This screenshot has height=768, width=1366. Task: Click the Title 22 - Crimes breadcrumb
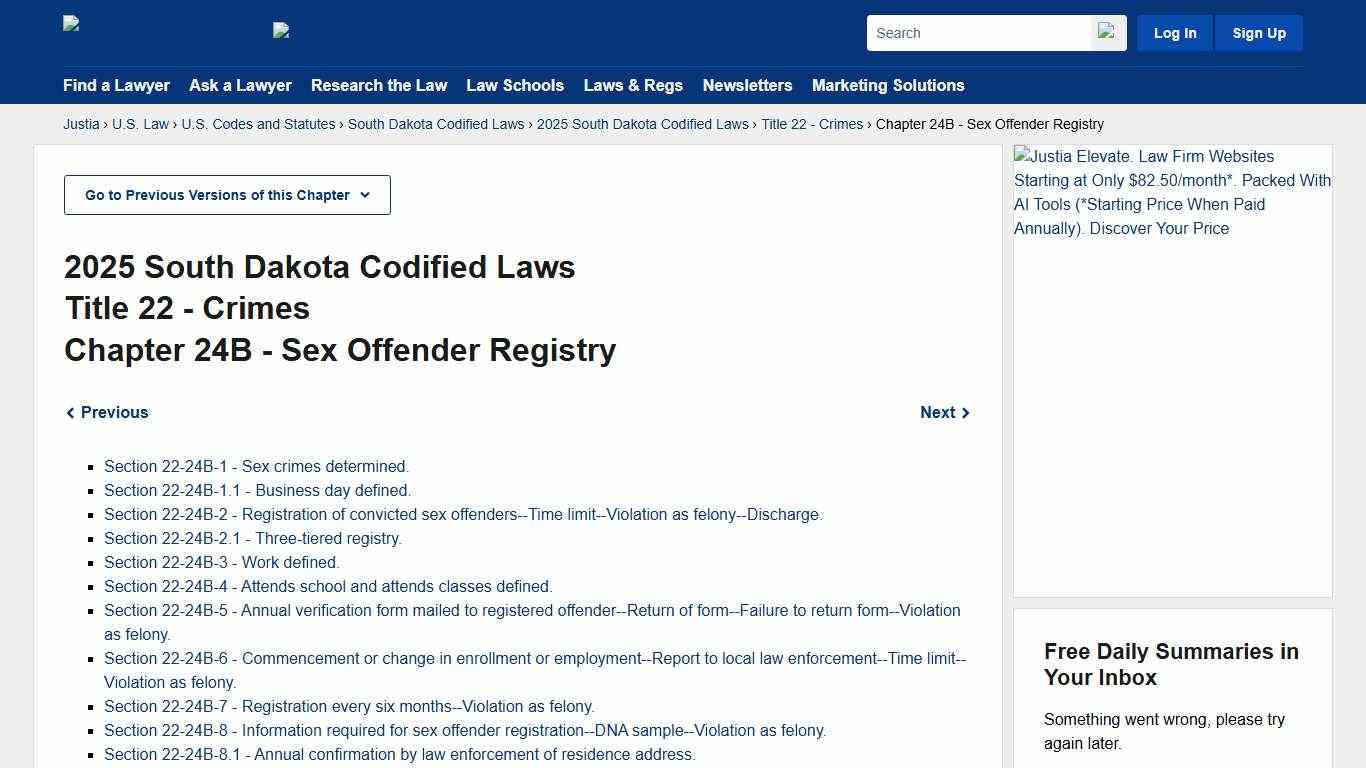811,124
